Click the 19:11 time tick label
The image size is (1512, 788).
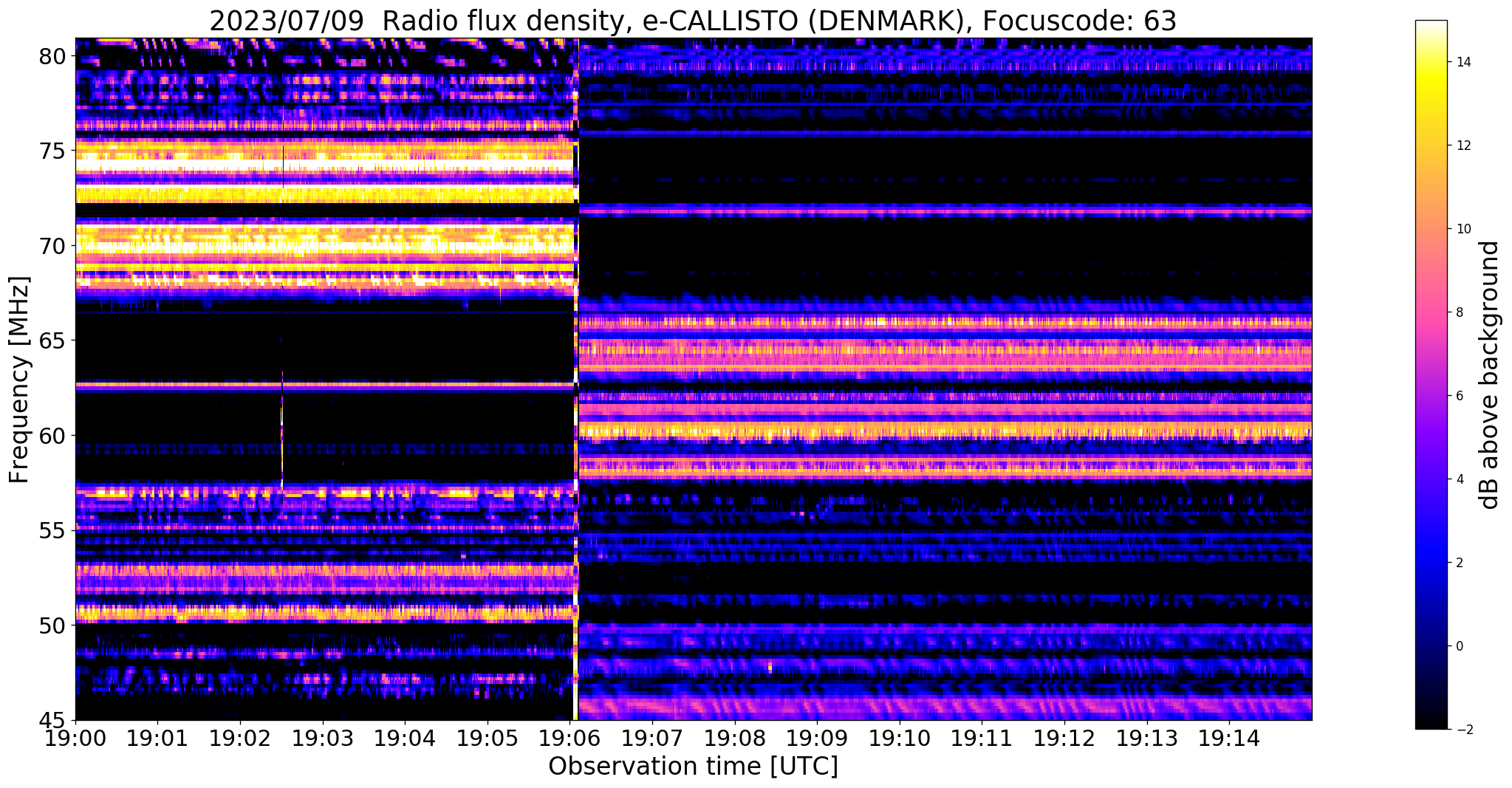[x=982, y=738]
